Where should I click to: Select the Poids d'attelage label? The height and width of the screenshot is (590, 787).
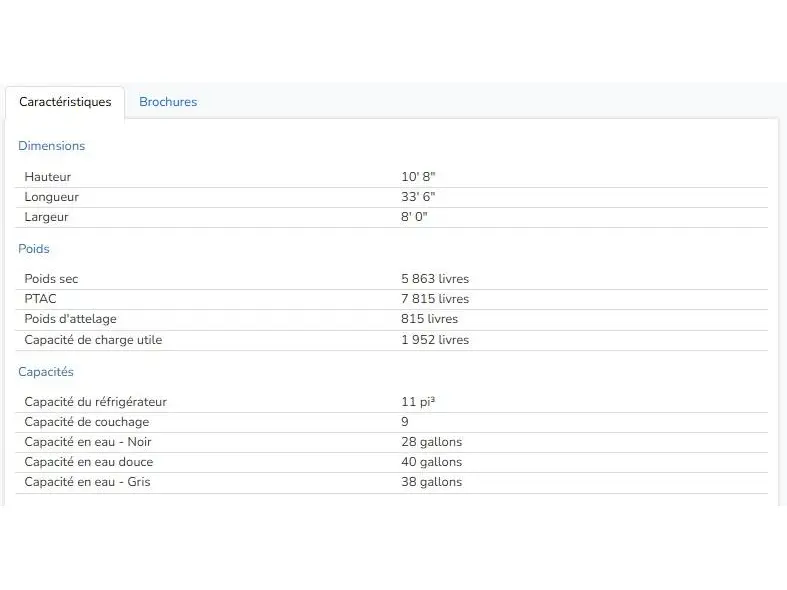pyautogui.click(x=70, y=319)
